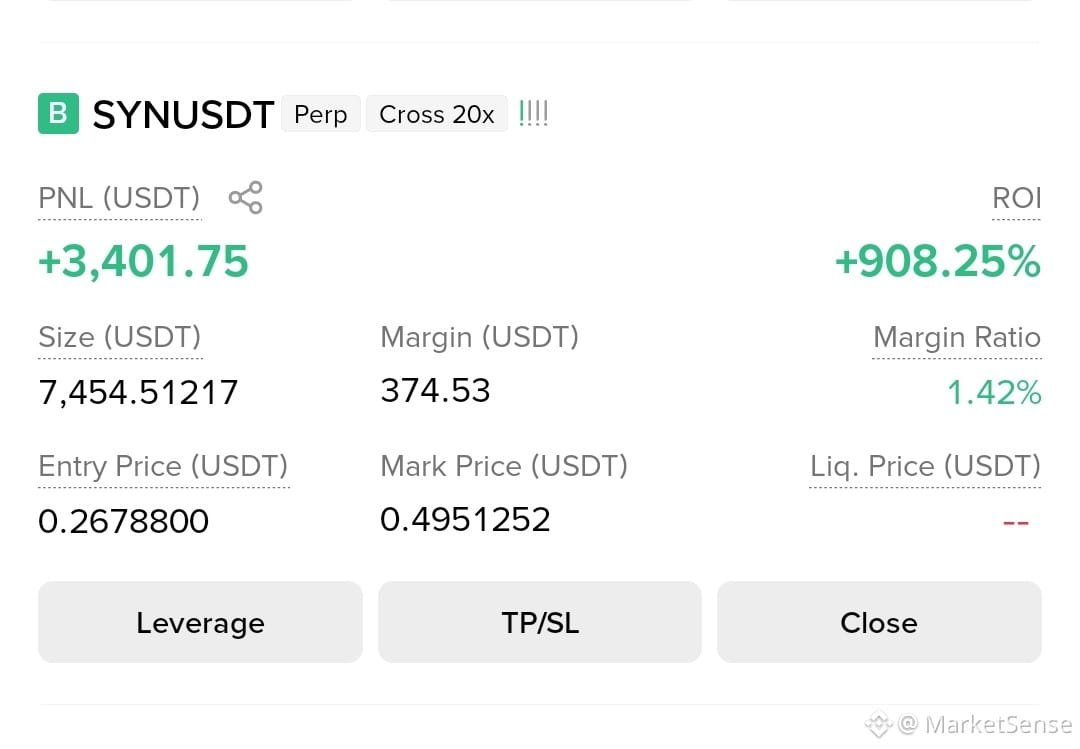Click the +908.25% ROI value

[x=937, y=261]
